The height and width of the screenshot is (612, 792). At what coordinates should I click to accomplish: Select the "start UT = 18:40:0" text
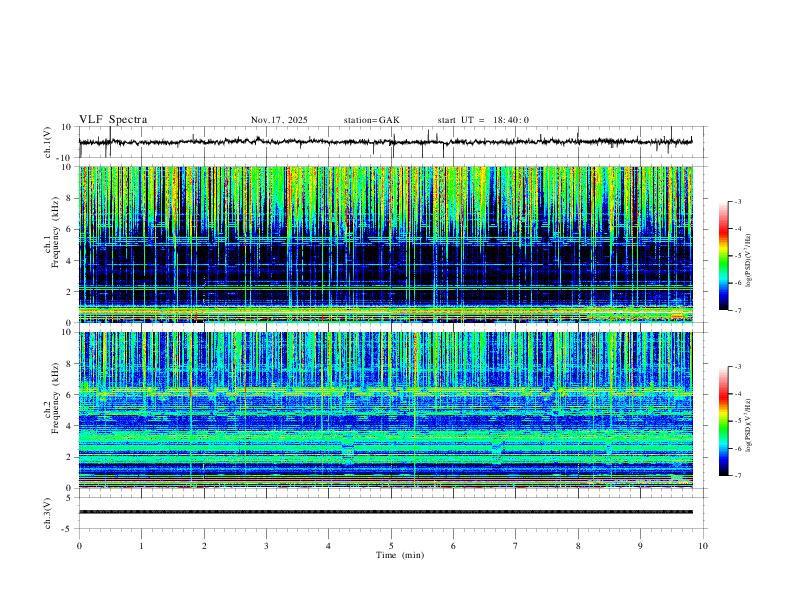pyautogui.click(x=483, y=120)
